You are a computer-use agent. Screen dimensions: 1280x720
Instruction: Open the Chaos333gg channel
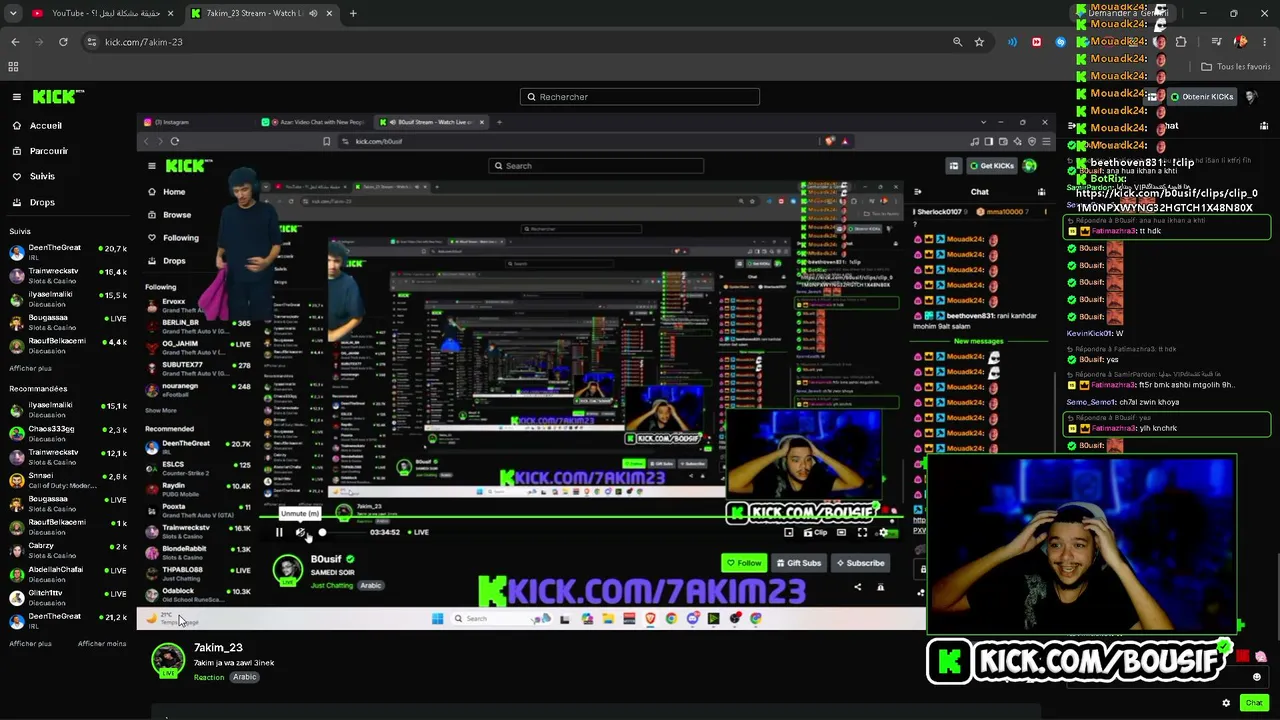[66, 433]
